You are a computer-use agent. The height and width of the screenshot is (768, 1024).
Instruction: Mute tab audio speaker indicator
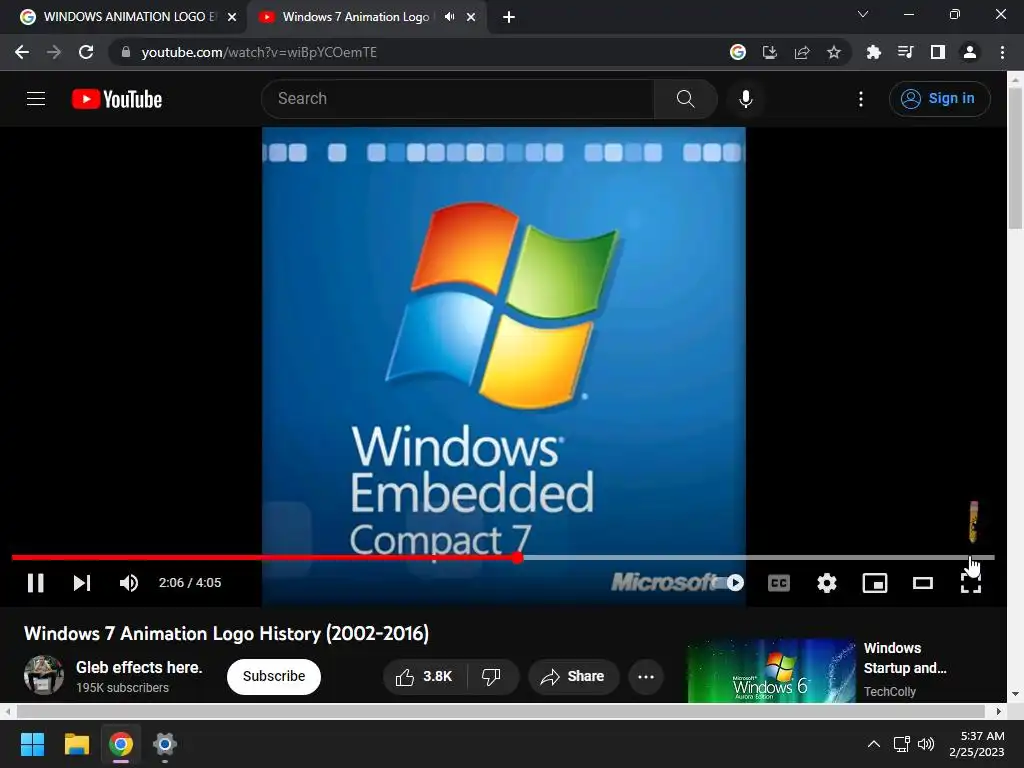point(449,17)
